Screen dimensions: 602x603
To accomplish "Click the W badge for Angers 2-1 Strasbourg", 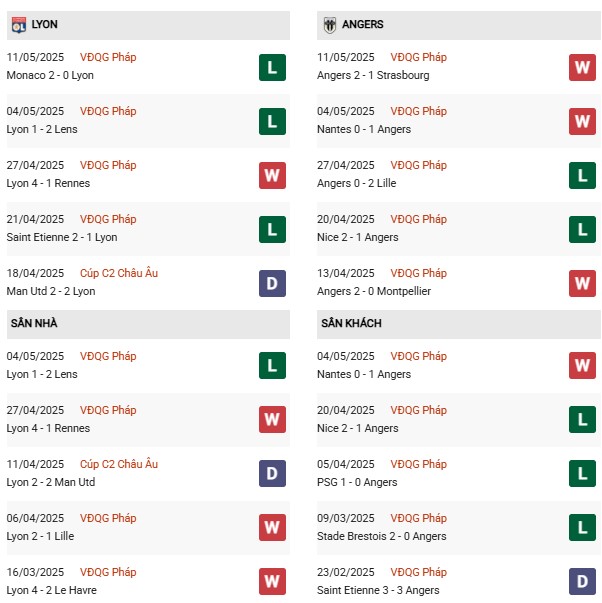I will [x=582, y=68].
